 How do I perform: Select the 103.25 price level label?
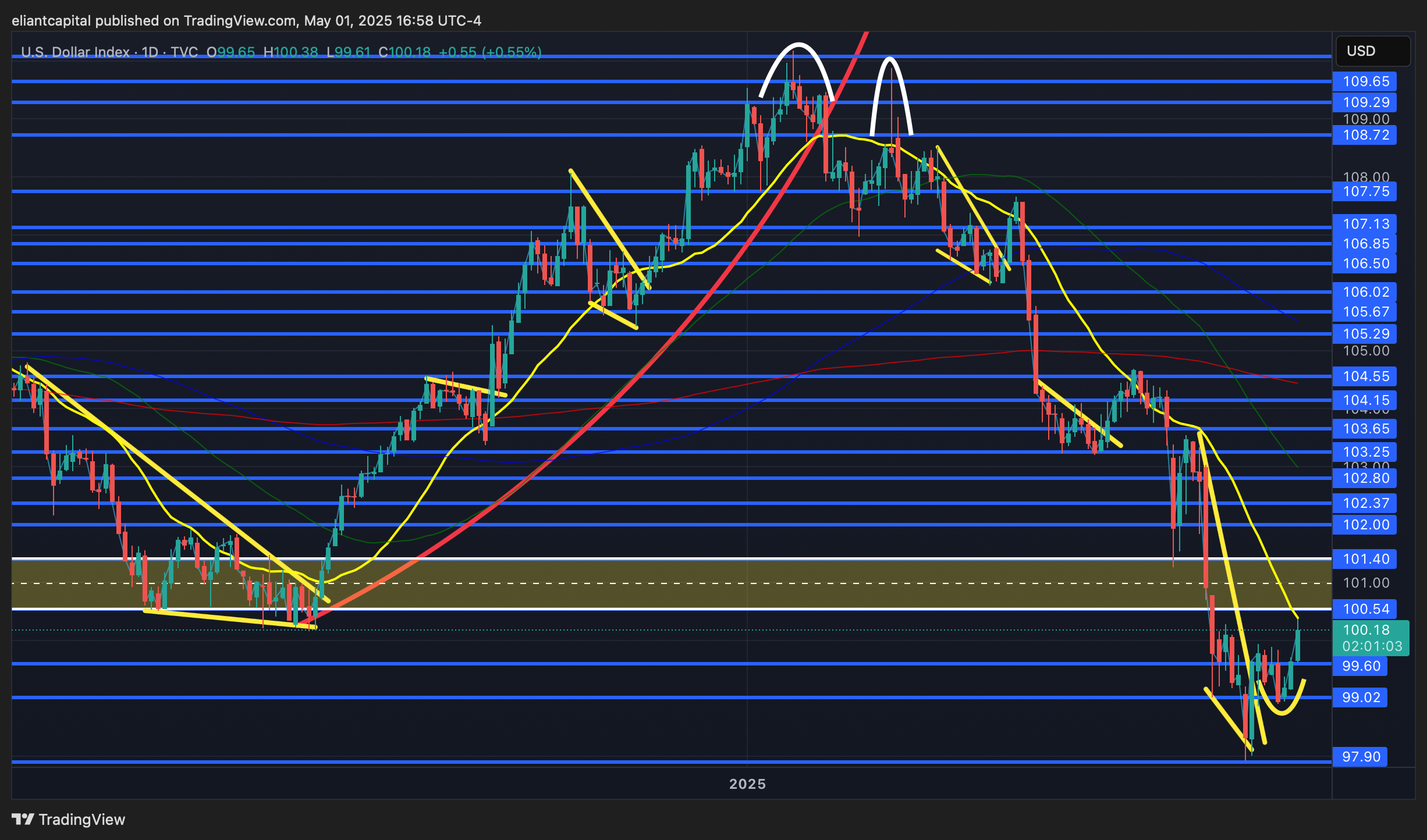[x=1364, y=452]
